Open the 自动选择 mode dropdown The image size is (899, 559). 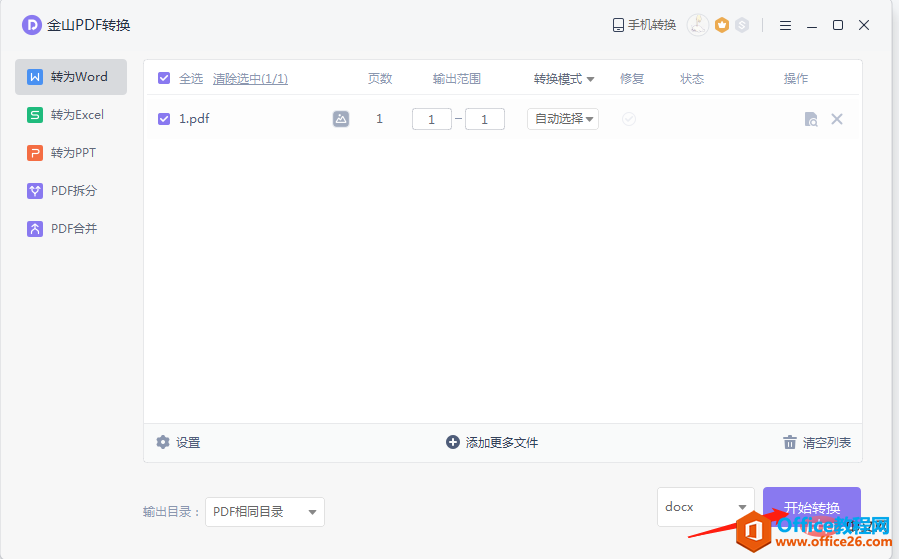pos(563,119)
